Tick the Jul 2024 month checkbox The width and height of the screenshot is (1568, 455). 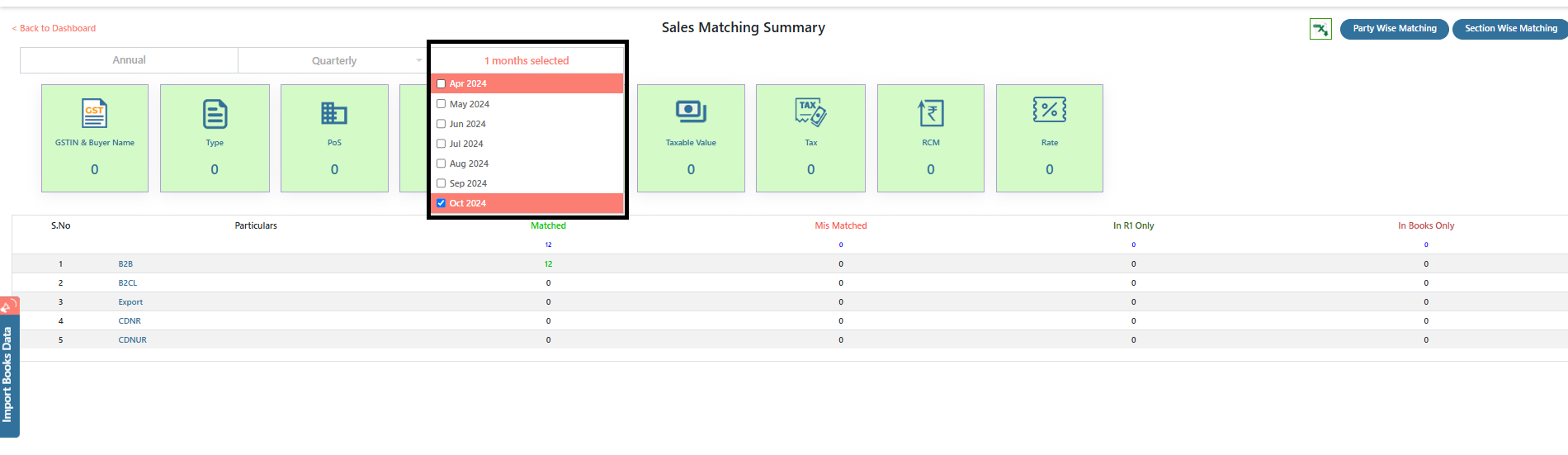coord(441,144)
